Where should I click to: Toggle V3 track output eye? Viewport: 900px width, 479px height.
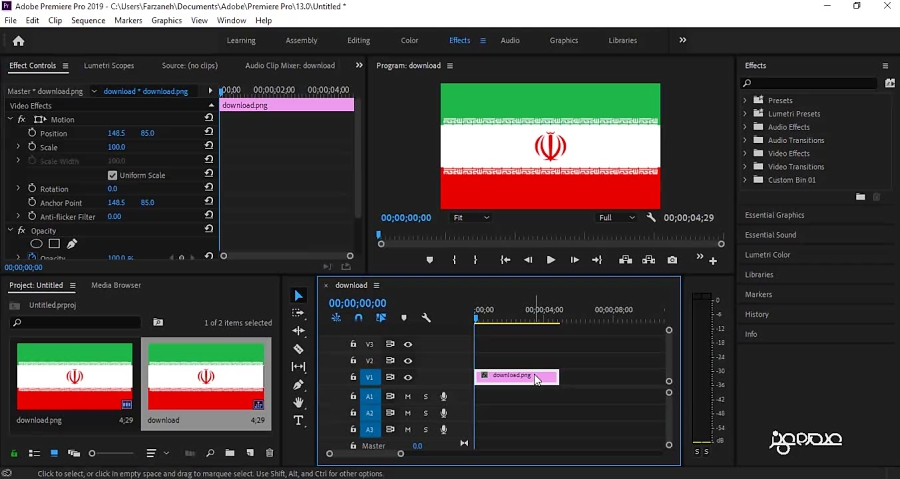pos(408,344)
